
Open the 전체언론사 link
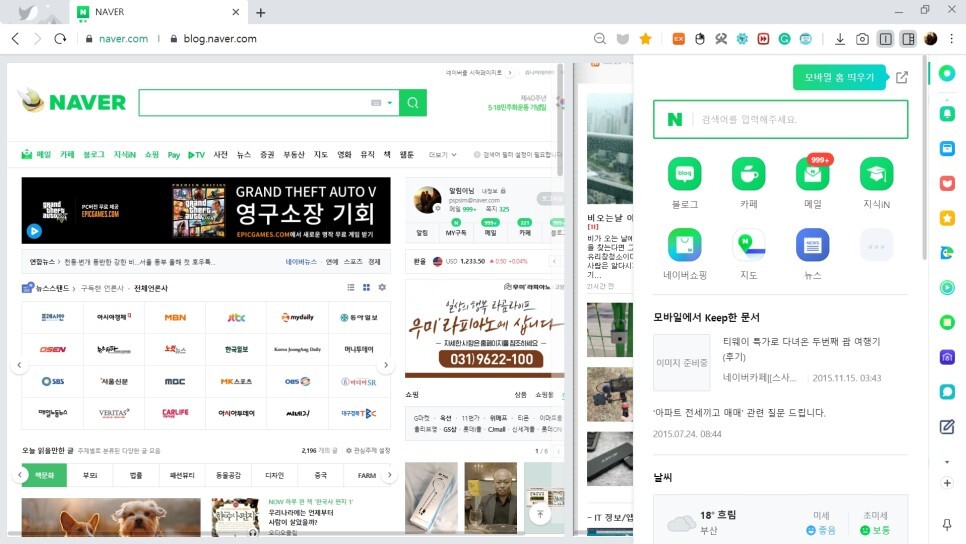pyautogui.click(x=151, y=288)
